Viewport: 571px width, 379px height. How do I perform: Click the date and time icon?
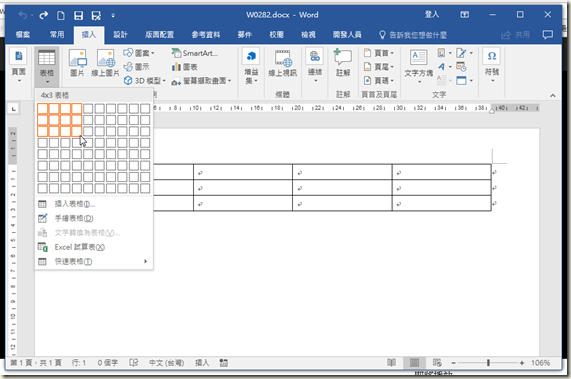[461, 67]
